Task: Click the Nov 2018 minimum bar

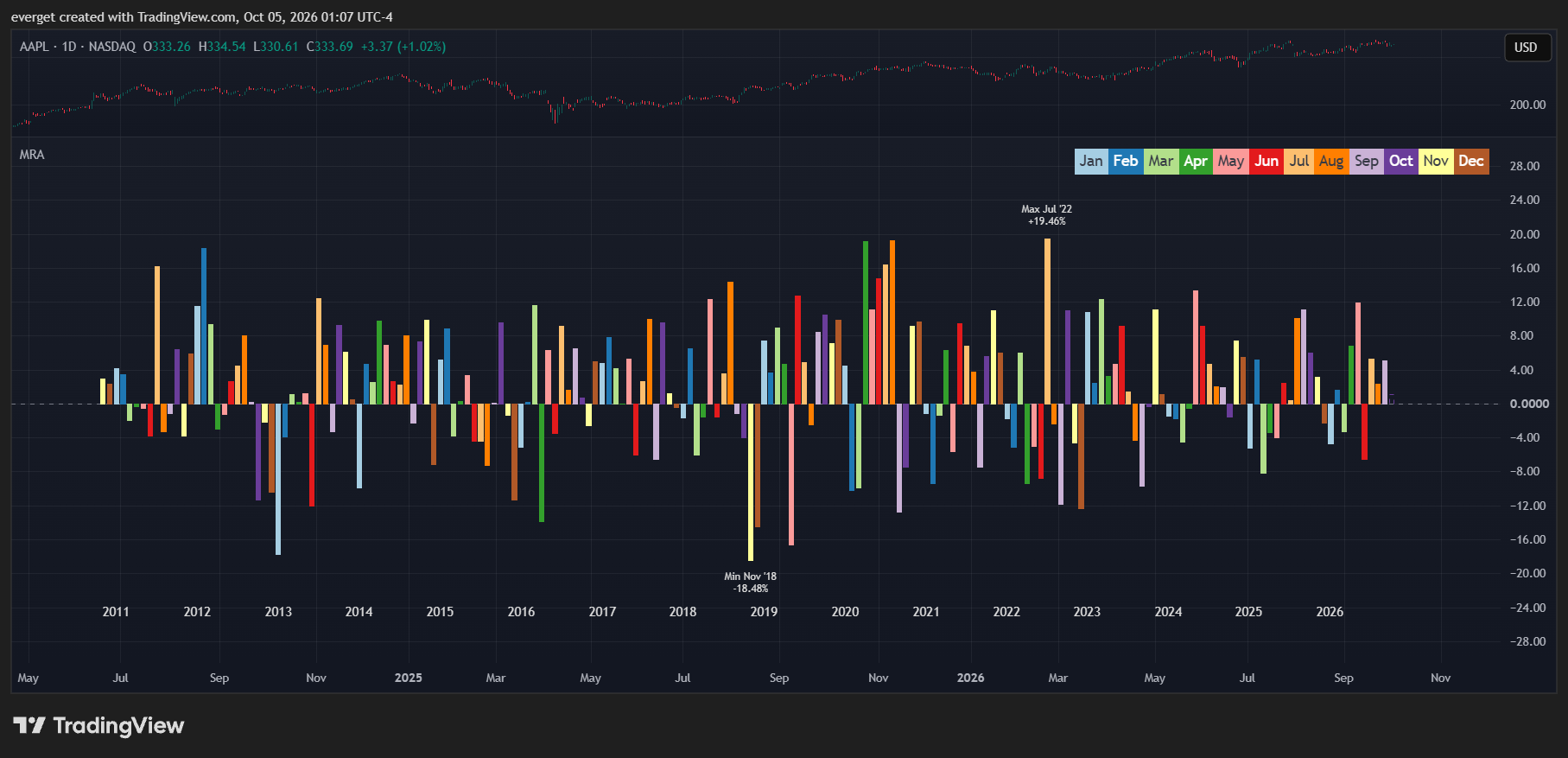Action: click(x=750, y=482)
